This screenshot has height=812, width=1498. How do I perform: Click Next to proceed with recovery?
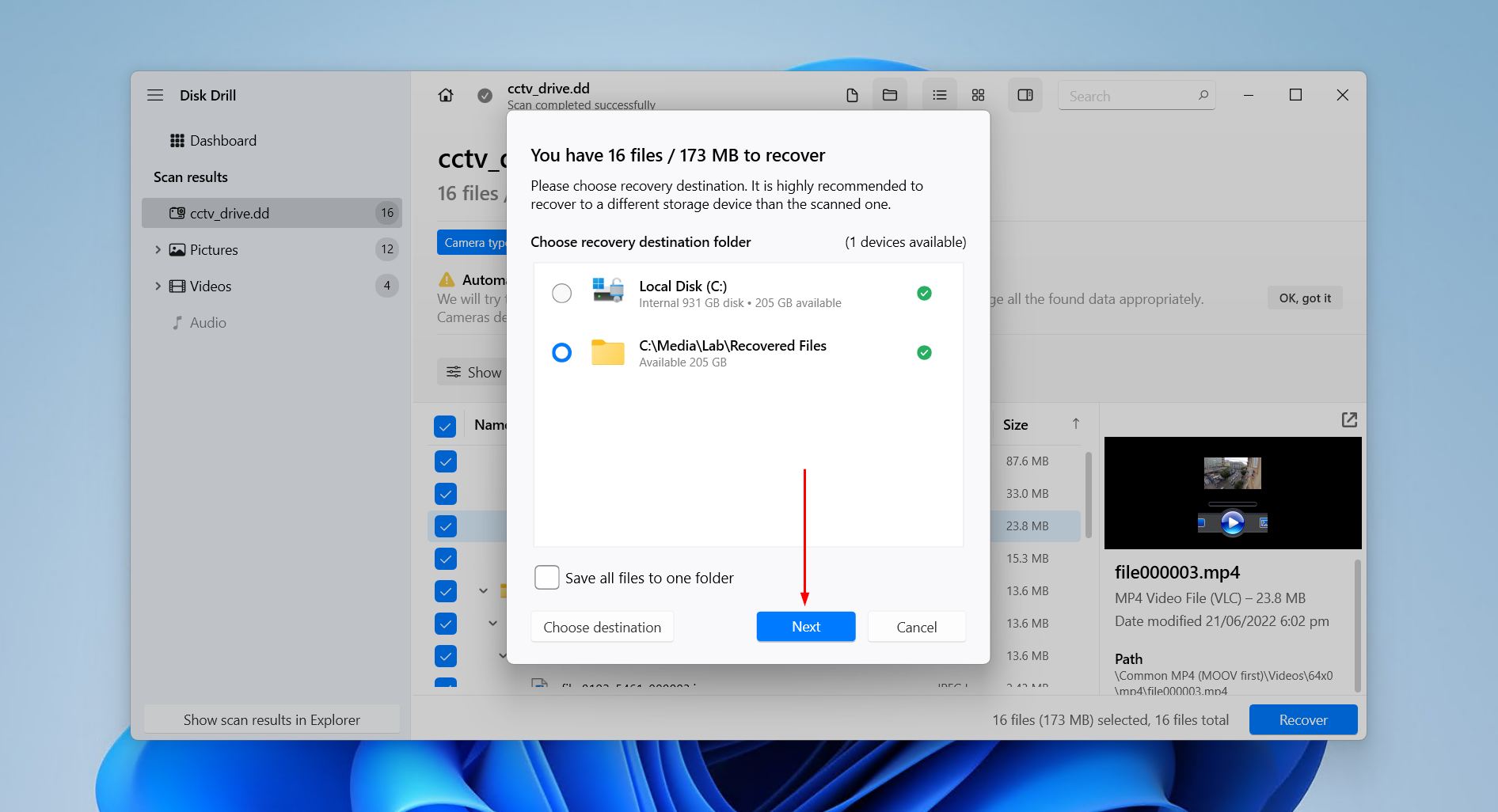(806, 627)
